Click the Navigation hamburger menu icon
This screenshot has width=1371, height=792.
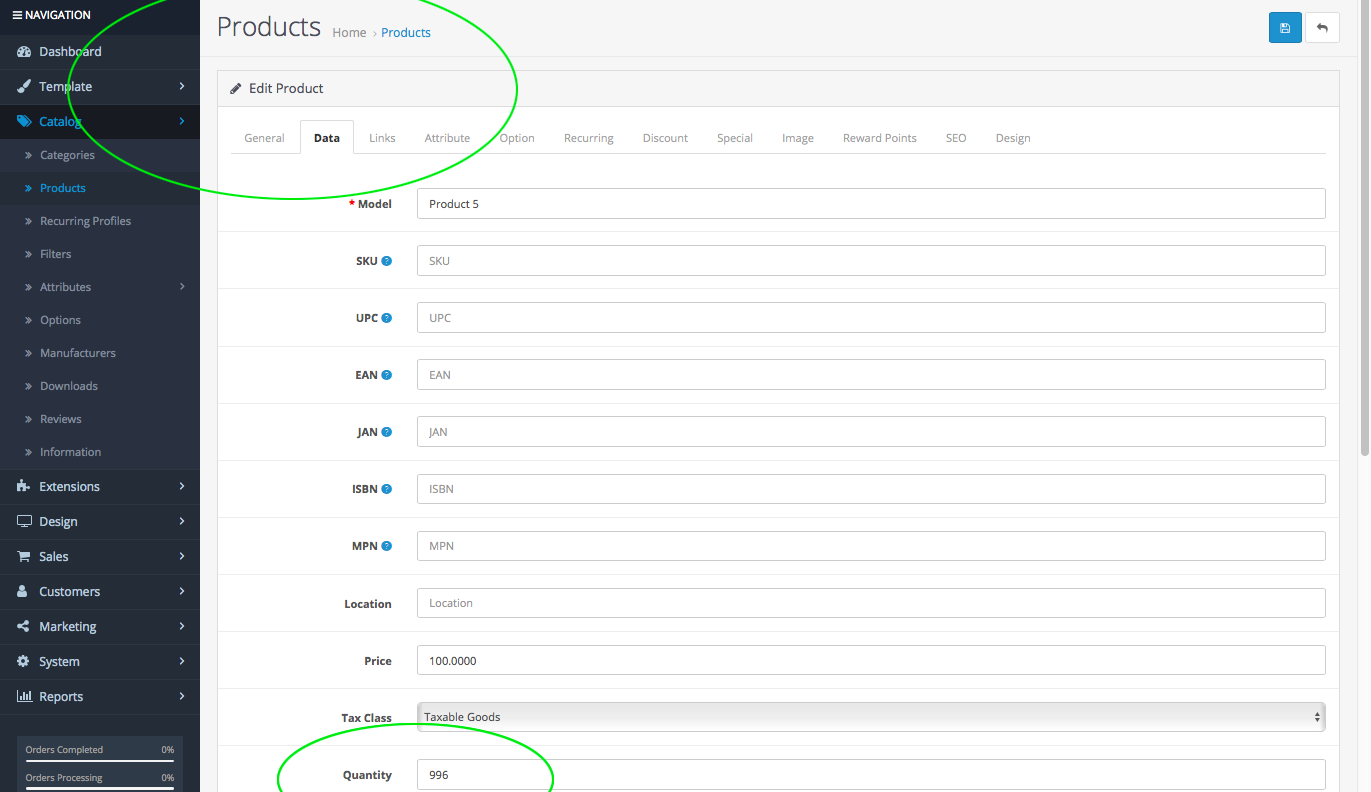(x=16, y=15)
